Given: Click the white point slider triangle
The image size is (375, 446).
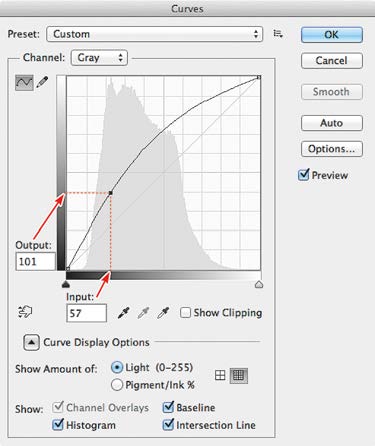Looking at the screenshot, I should pos(259,284).
